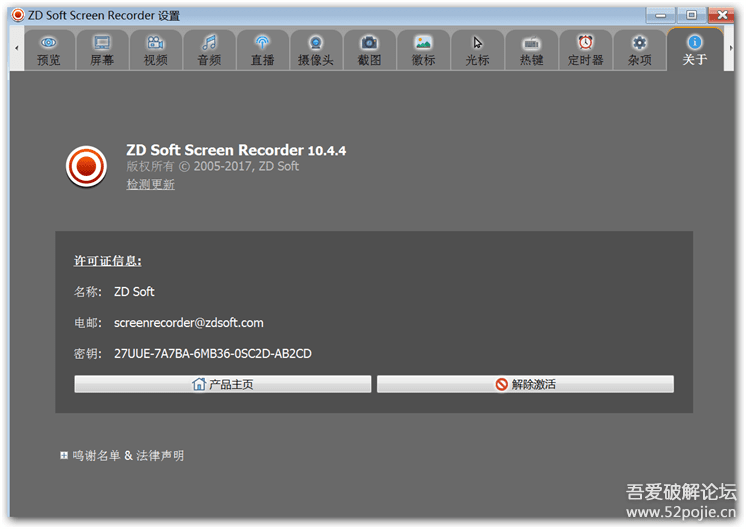Maximize the settings window
The height and width of the screenshot is (529, 746).
pos(691,15)
